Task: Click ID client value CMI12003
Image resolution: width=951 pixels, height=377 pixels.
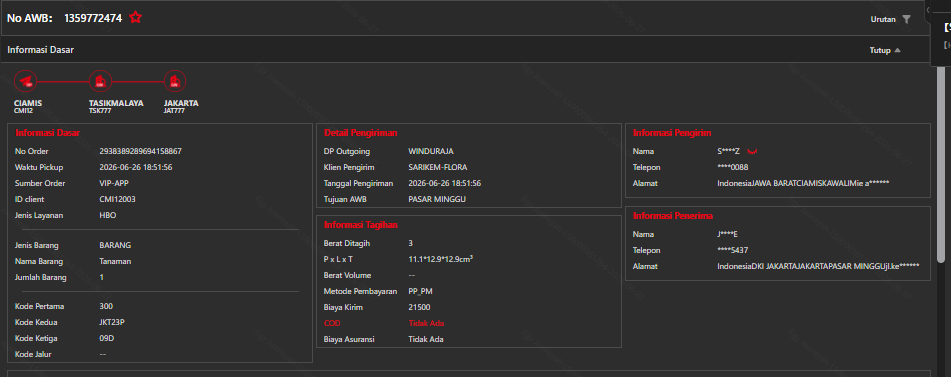Action: click(118, 199)
